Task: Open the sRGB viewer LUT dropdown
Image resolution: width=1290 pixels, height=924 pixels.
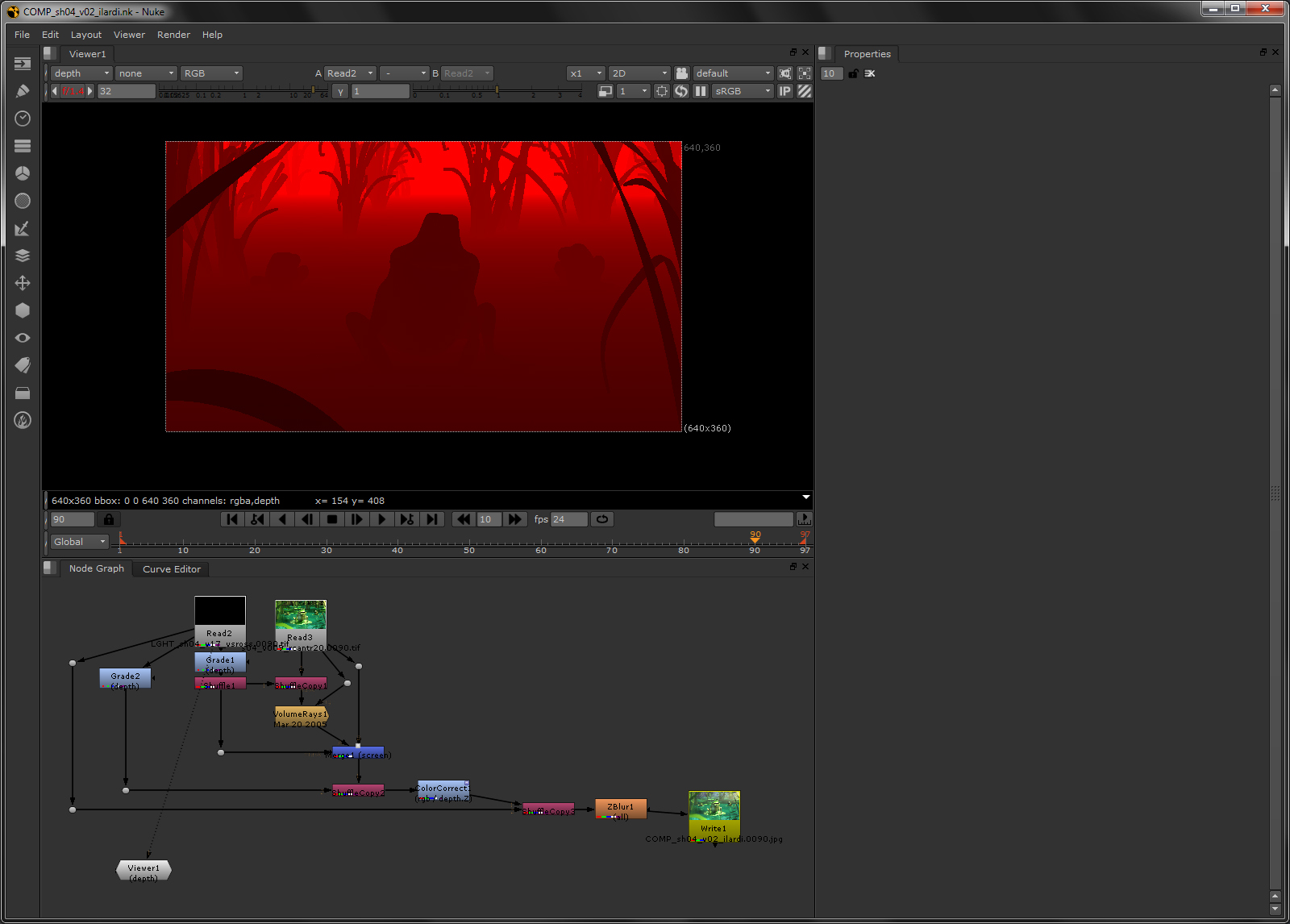Action: [742, 90]
